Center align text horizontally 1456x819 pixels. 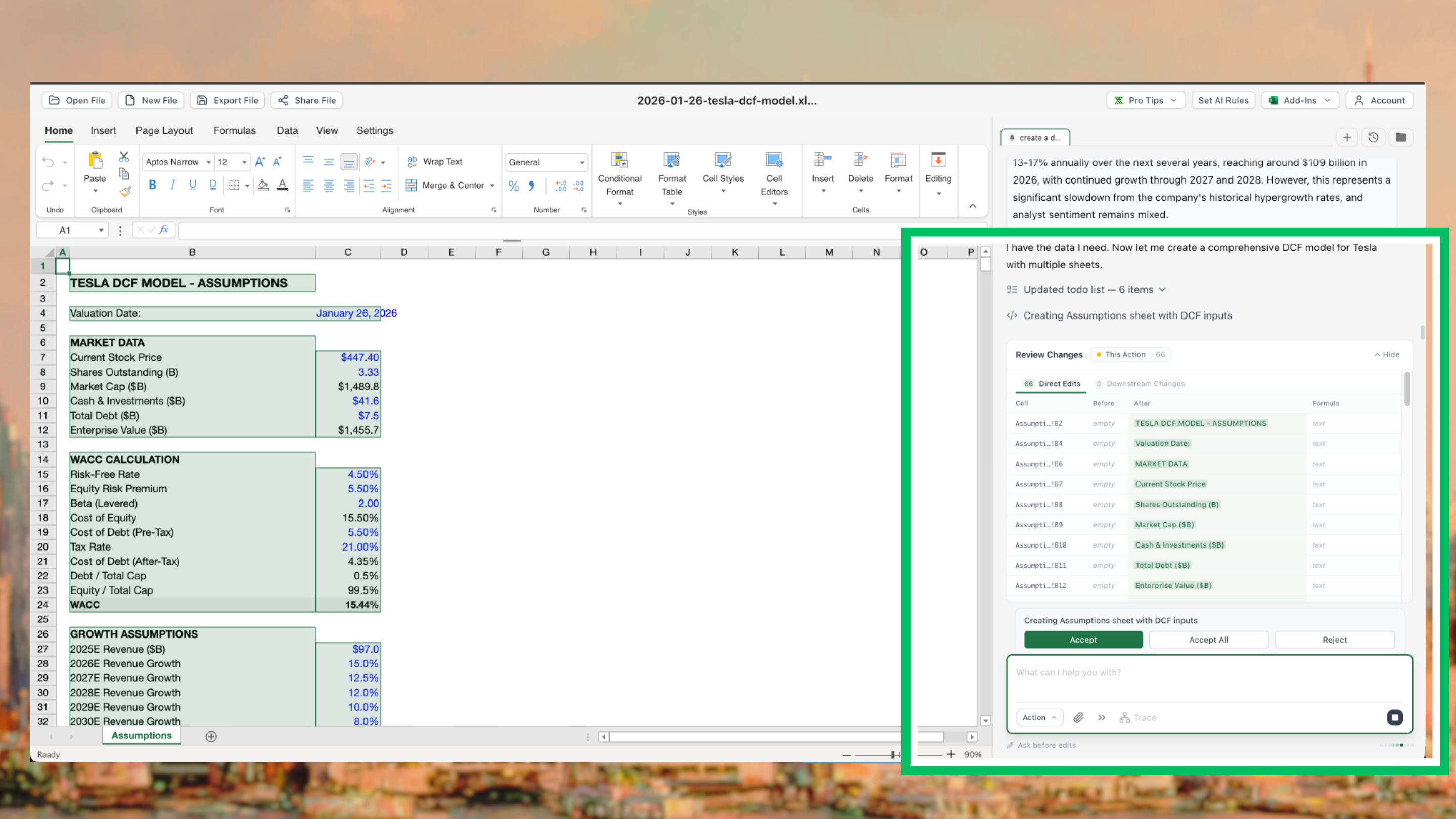329,186
